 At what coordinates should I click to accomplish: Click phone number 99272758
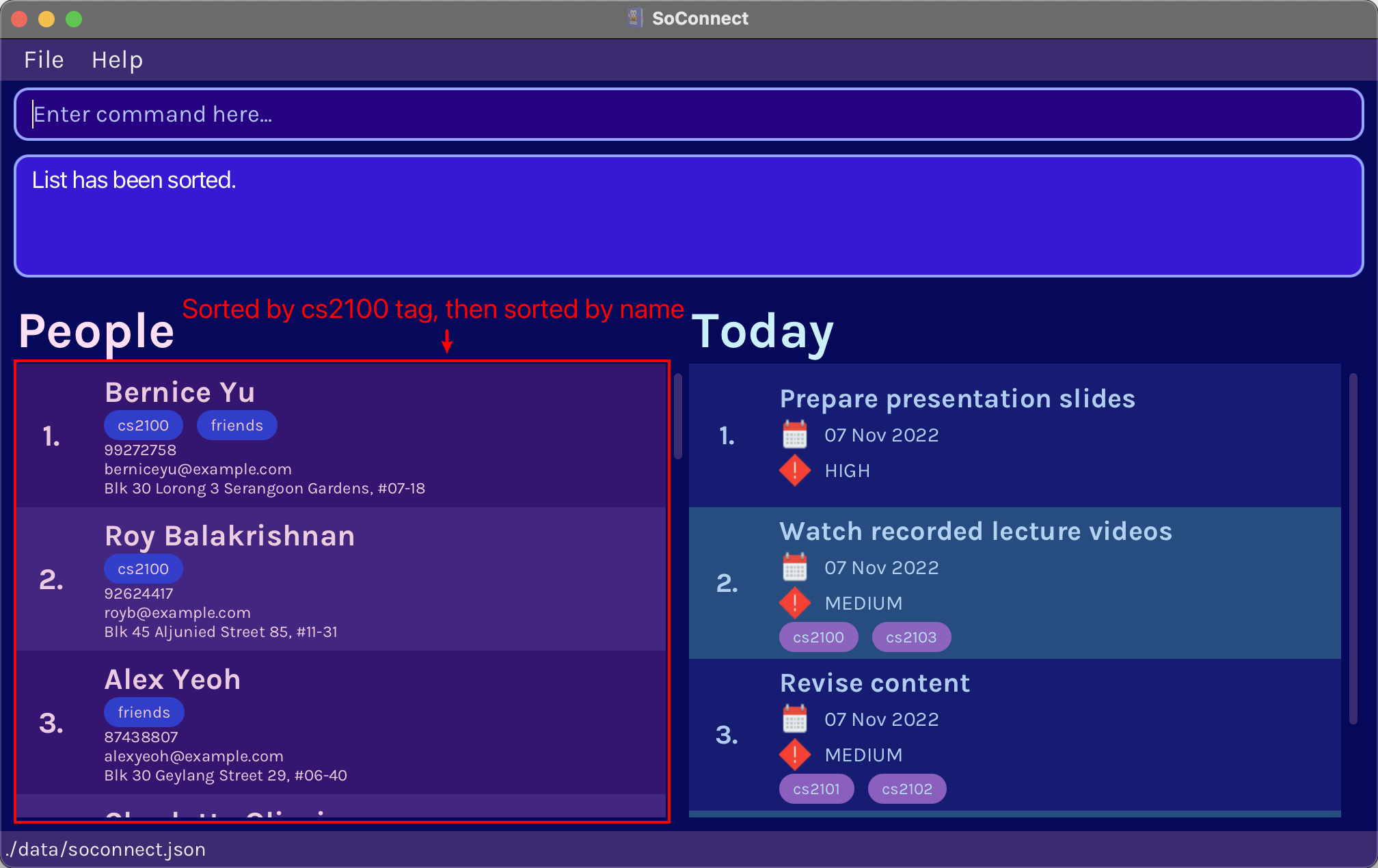click(140, 450)
